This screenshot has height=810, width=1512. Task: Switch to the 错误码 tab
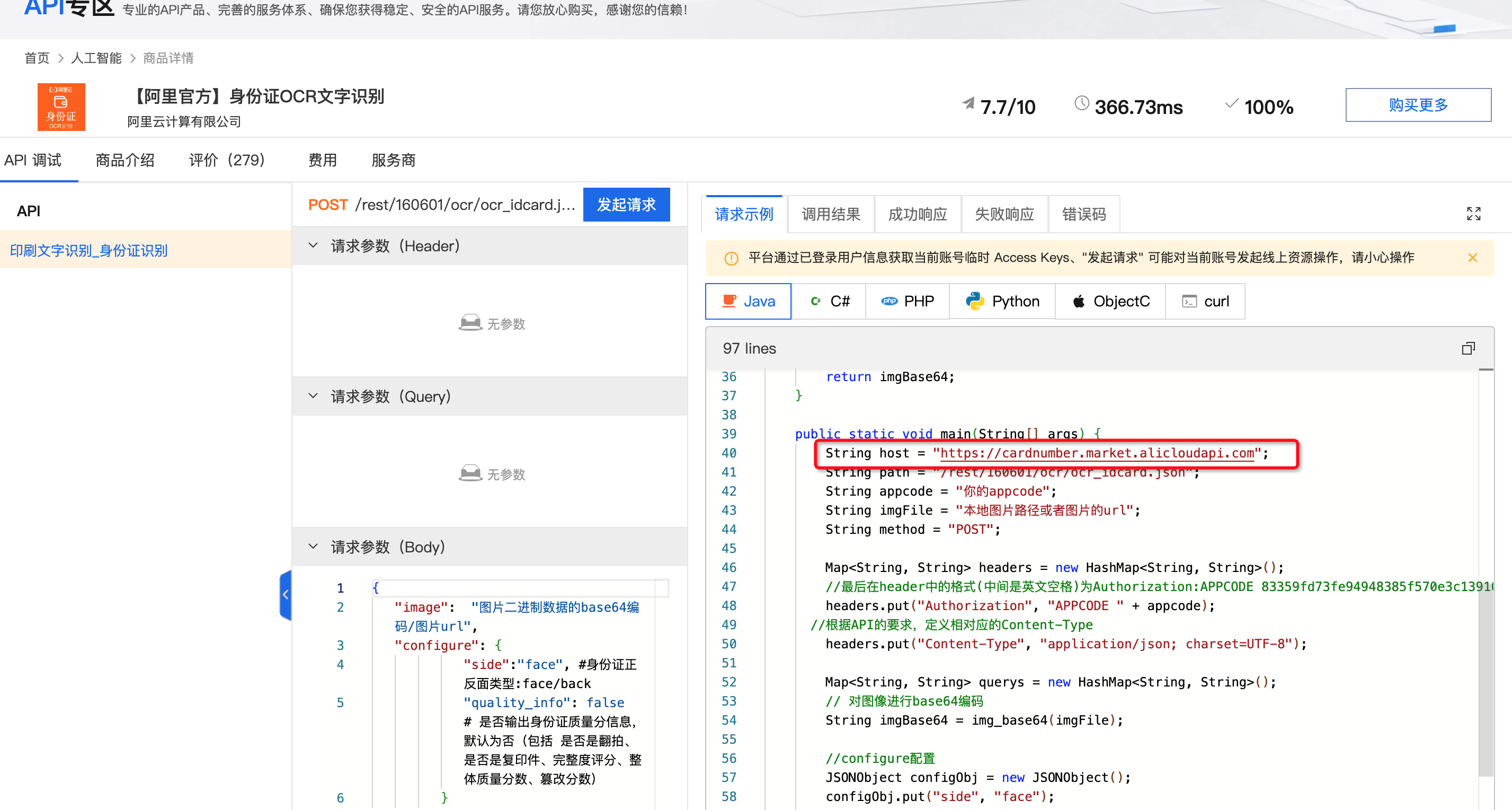point(1083,214)
